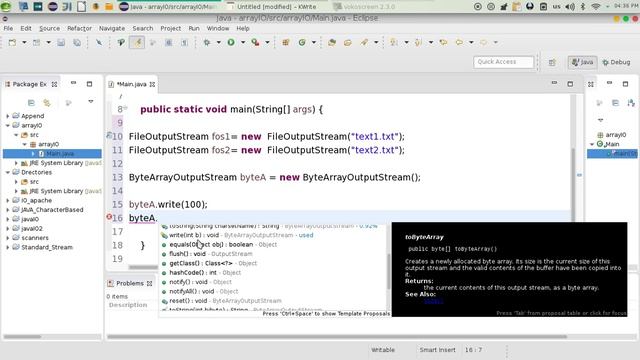Toggle Link with Editor in Package Explorer
This screenshot has width=640, height=360.
tap(47, 103)
